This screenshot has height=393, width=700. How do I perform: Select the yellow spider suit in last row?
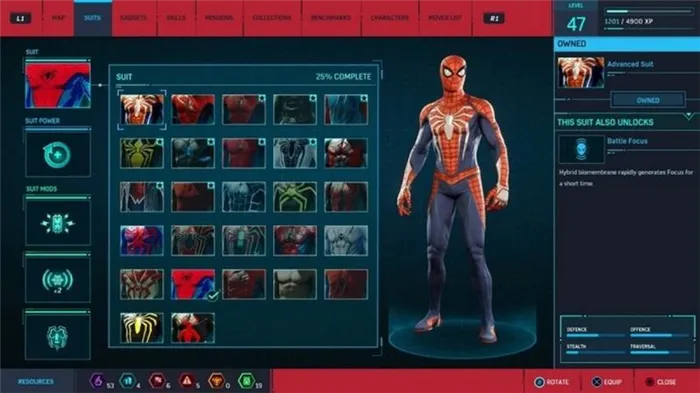pyautogui.click(x=142, y=328)
